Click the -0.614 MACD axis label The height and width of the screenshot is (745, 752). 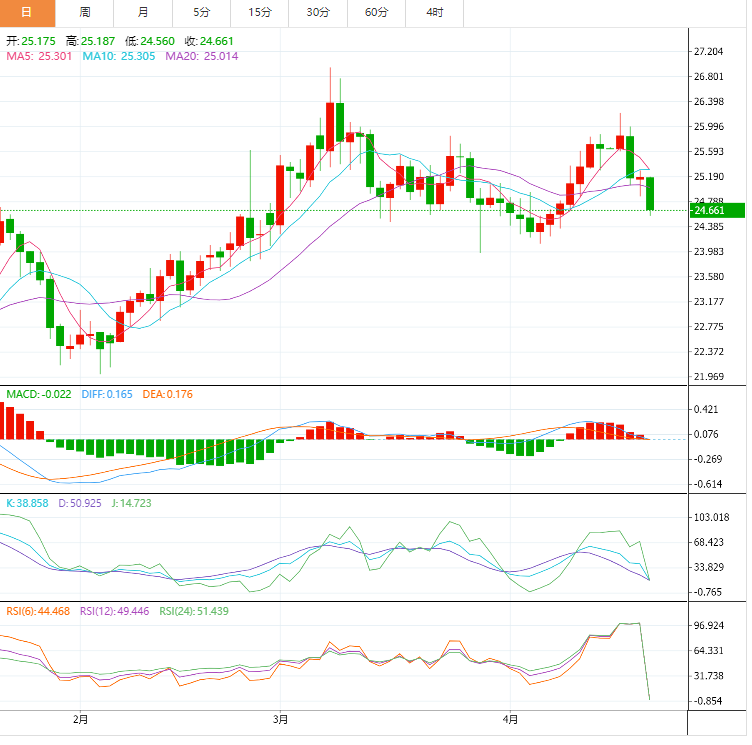coord(707,485)
